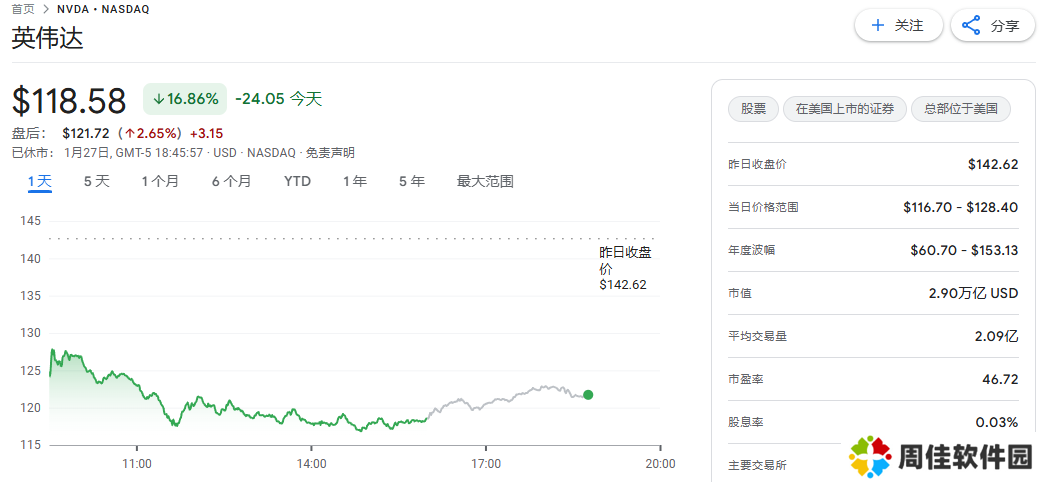Open the 首页 breadcrumb link
The image size is (1041, 482).
click(x=23, y=9)
